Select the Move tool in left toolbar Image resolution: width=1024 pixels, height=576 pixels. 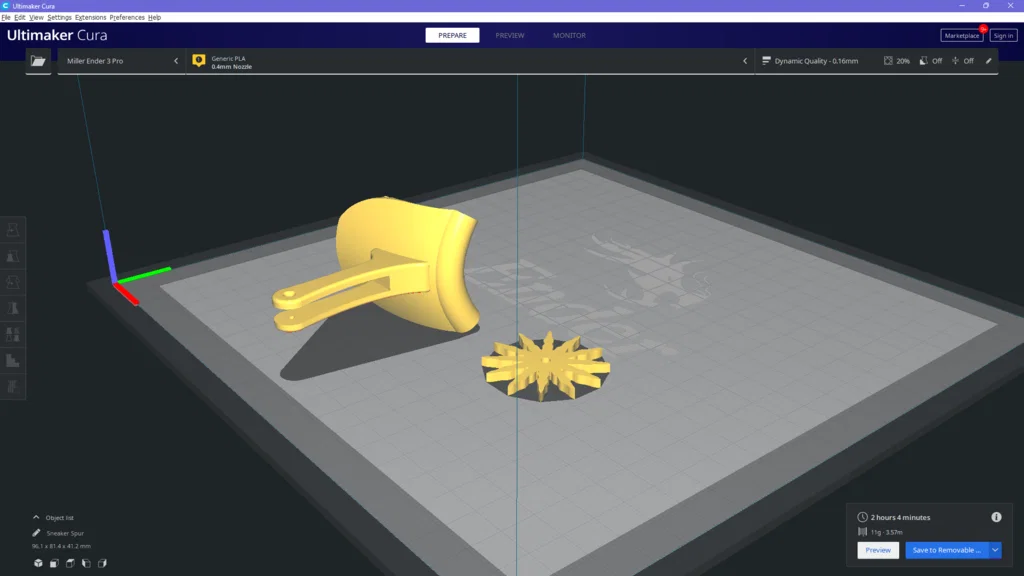tap(12, 230)
